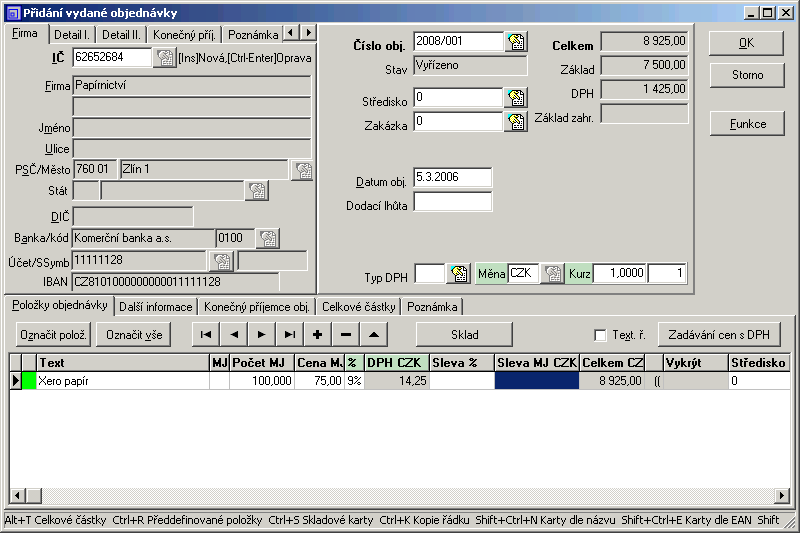Open Typ DPH lookup icon
This screenshot has height=533, width=800.
click(459, 273)
